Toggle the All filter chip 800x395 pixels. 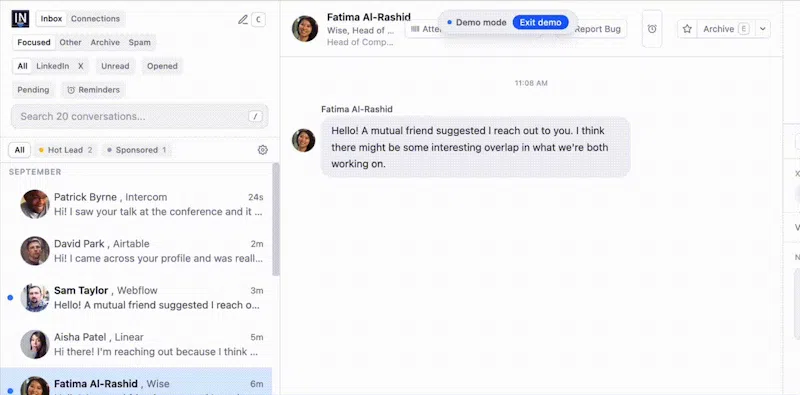(22, 66)
